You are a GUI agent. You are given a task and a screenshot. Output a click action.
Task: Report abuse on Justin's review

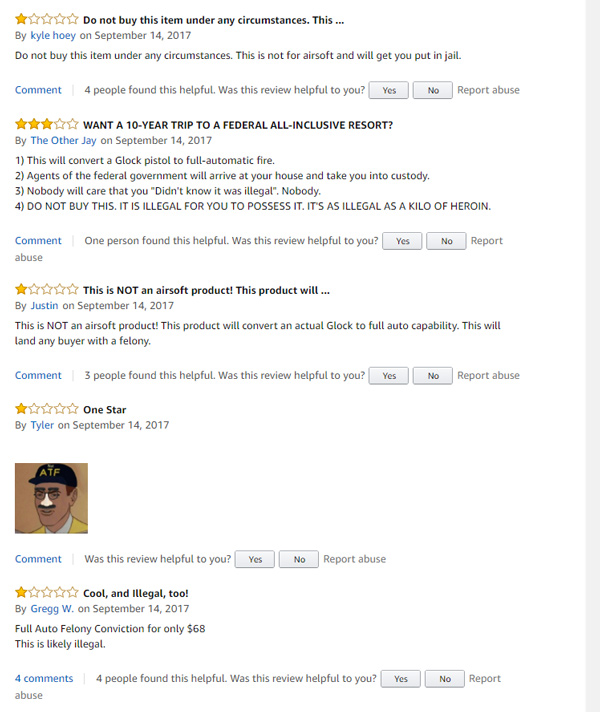(488, 376)
